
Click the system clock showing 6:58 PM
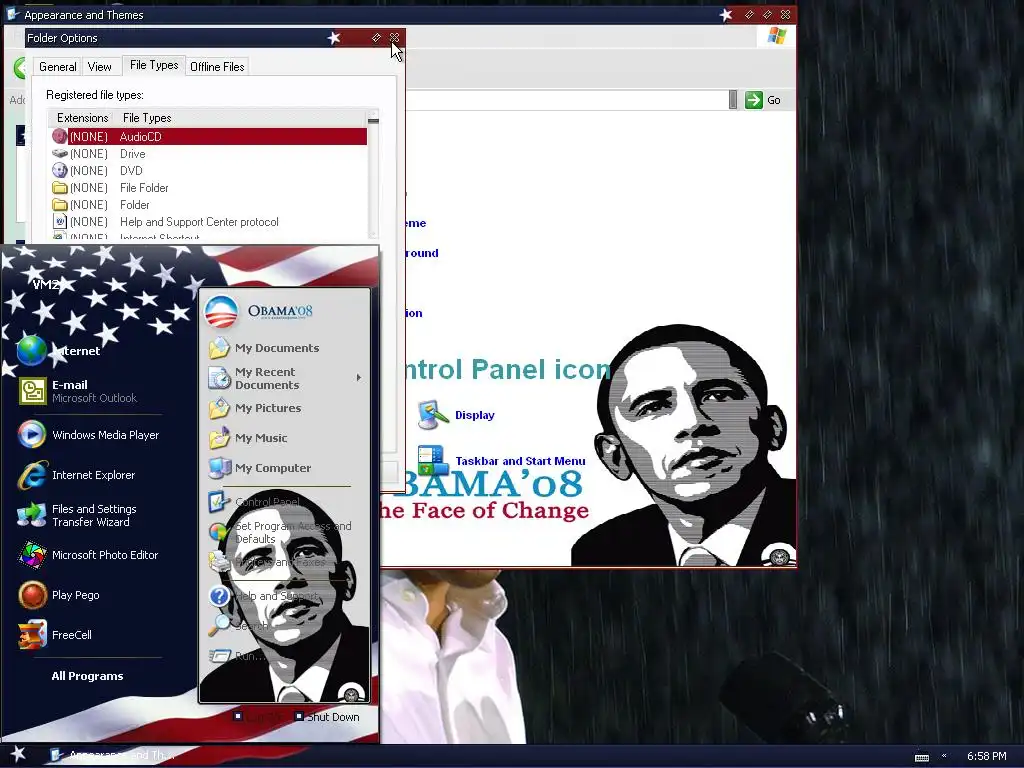(986, 756)
